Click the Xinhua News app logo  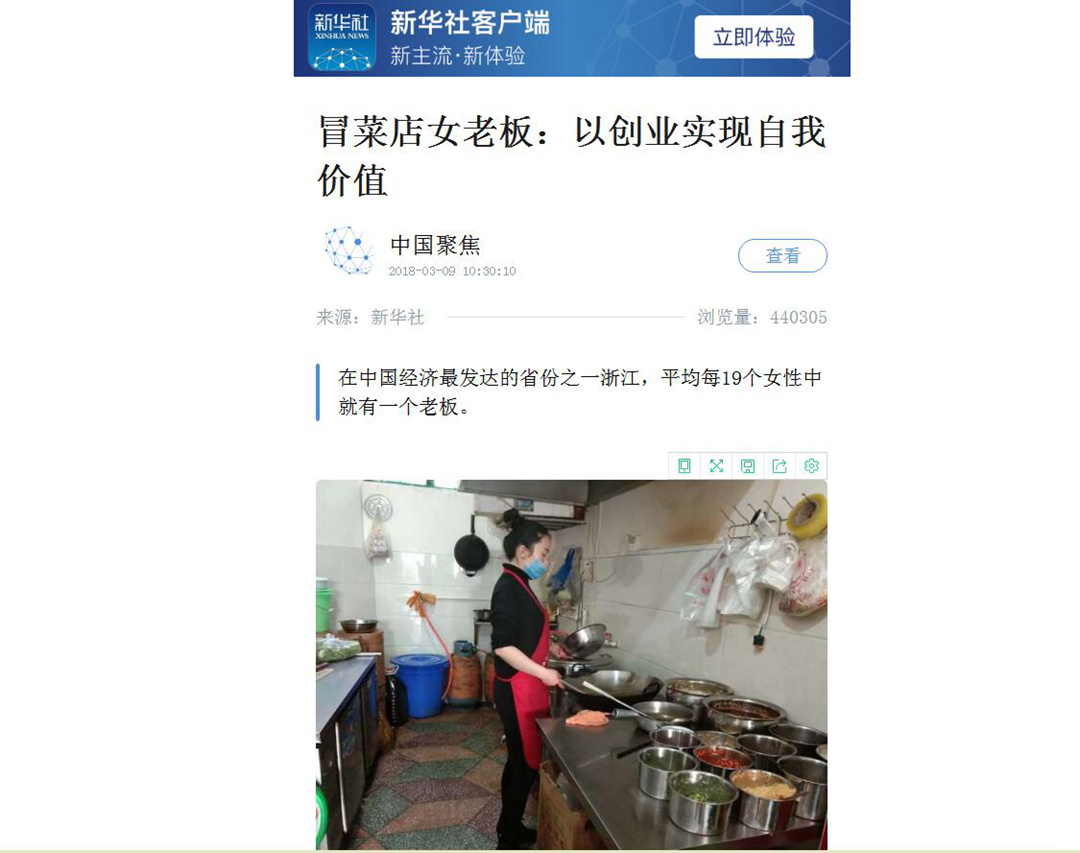pyautogui.click(x=342, y=38)
